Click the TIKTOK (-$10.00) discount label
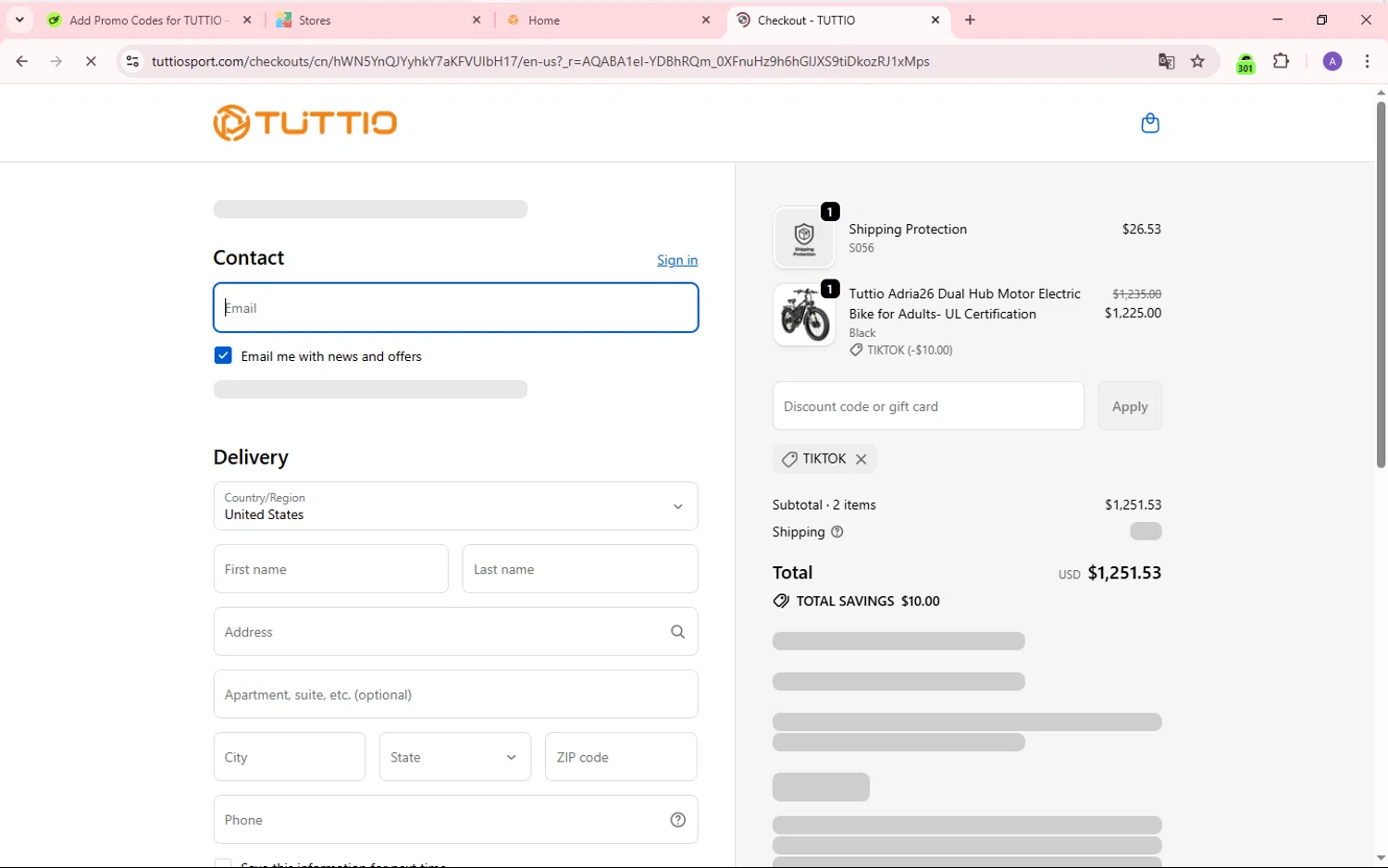This screenshot has width=1388, height=868. click(910, 350)
